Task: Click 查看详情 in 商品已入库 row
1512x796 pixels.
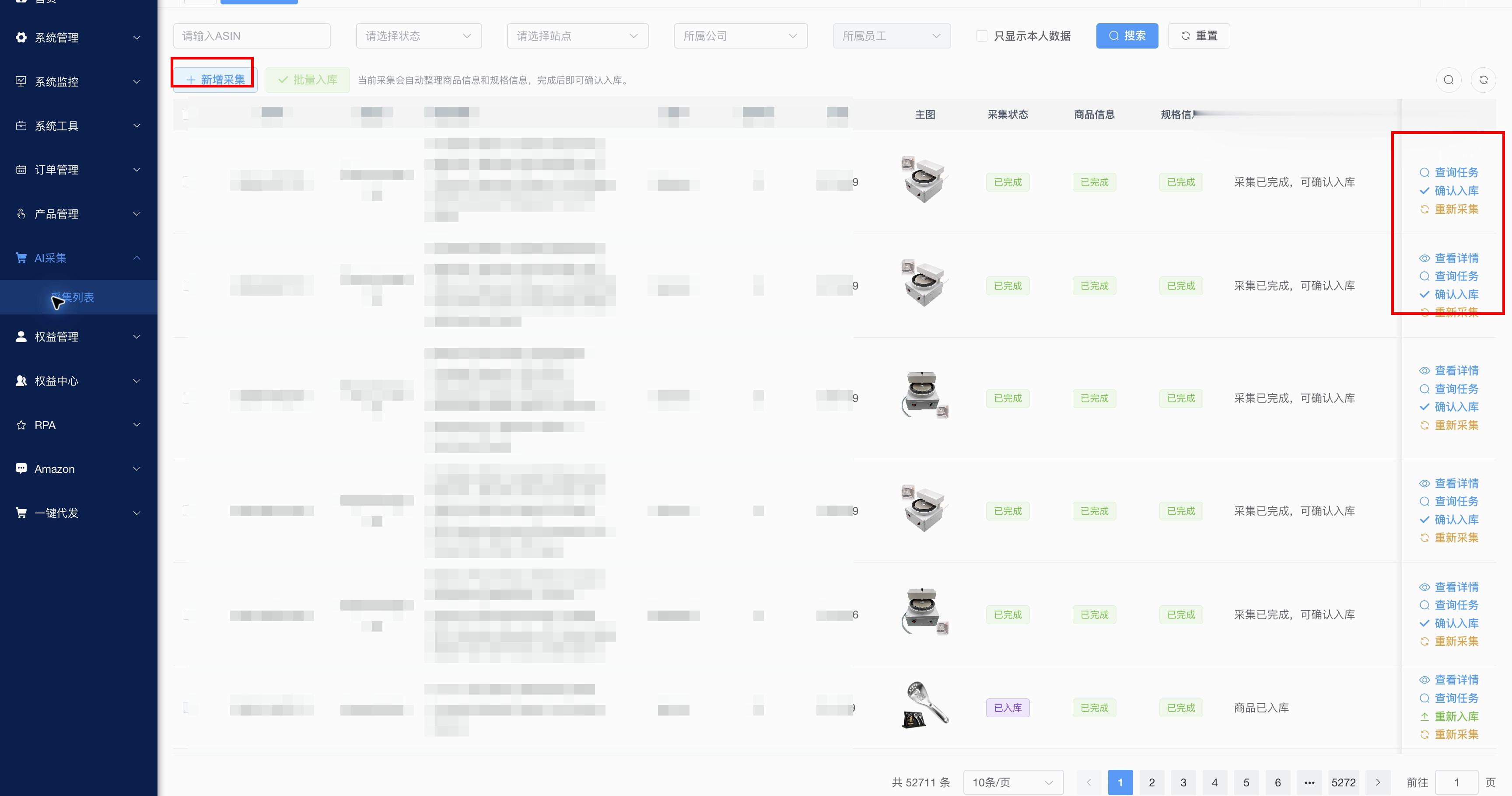Action: pos(1449,679)
